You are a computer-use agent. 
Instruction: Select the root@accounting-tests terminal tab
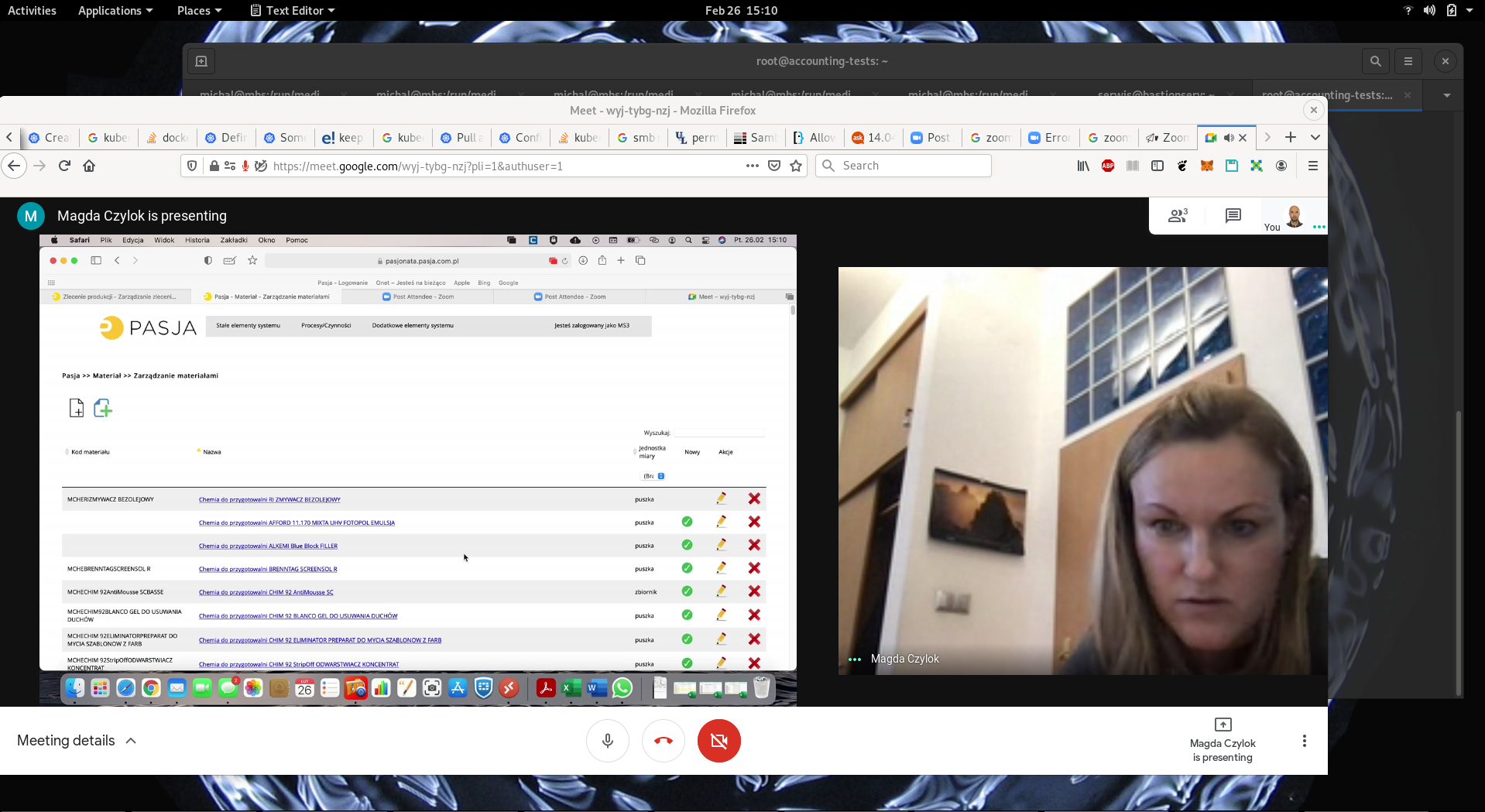click(x=1336, y=95)
